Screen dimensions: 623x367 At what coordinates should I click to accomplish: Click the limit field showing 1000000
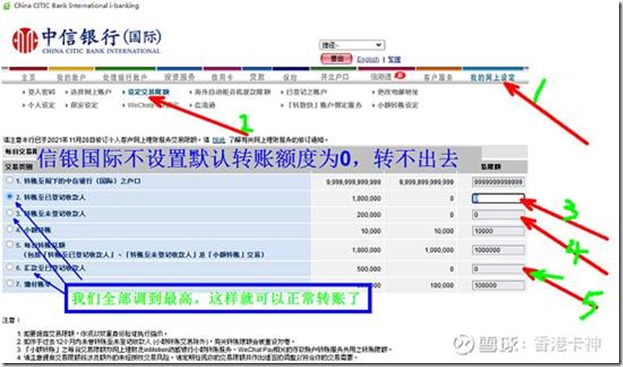pyautogui.click(x=498, y=250)
